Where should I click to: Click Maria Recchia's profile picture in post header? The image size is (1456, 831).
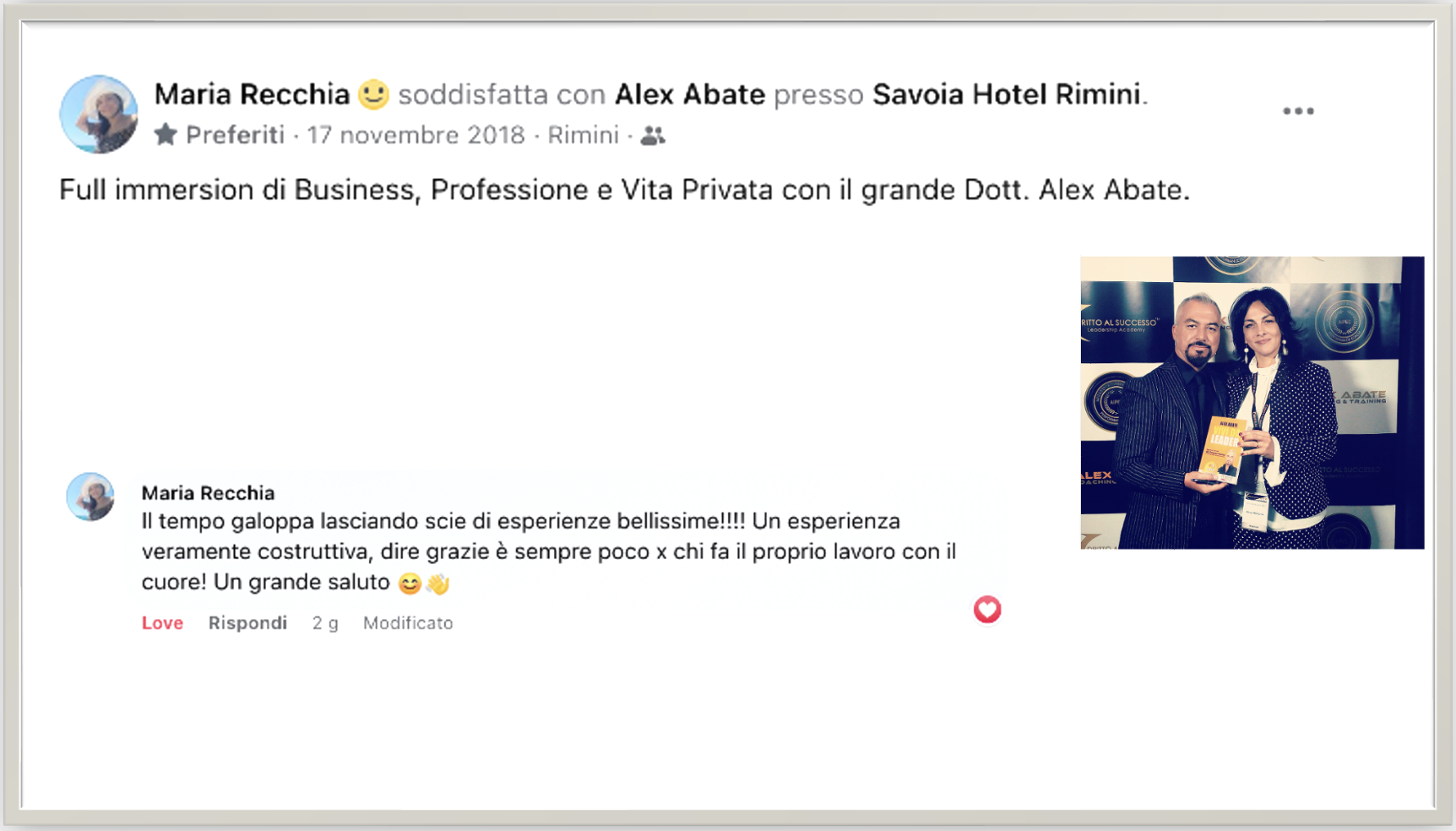99,114
